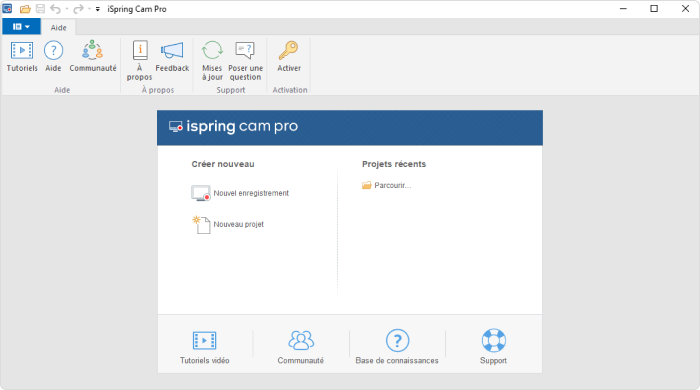This screenshot has height=390, width=700.
Task: Open Communauté in the bottom panel
Action: pos(300,347)
